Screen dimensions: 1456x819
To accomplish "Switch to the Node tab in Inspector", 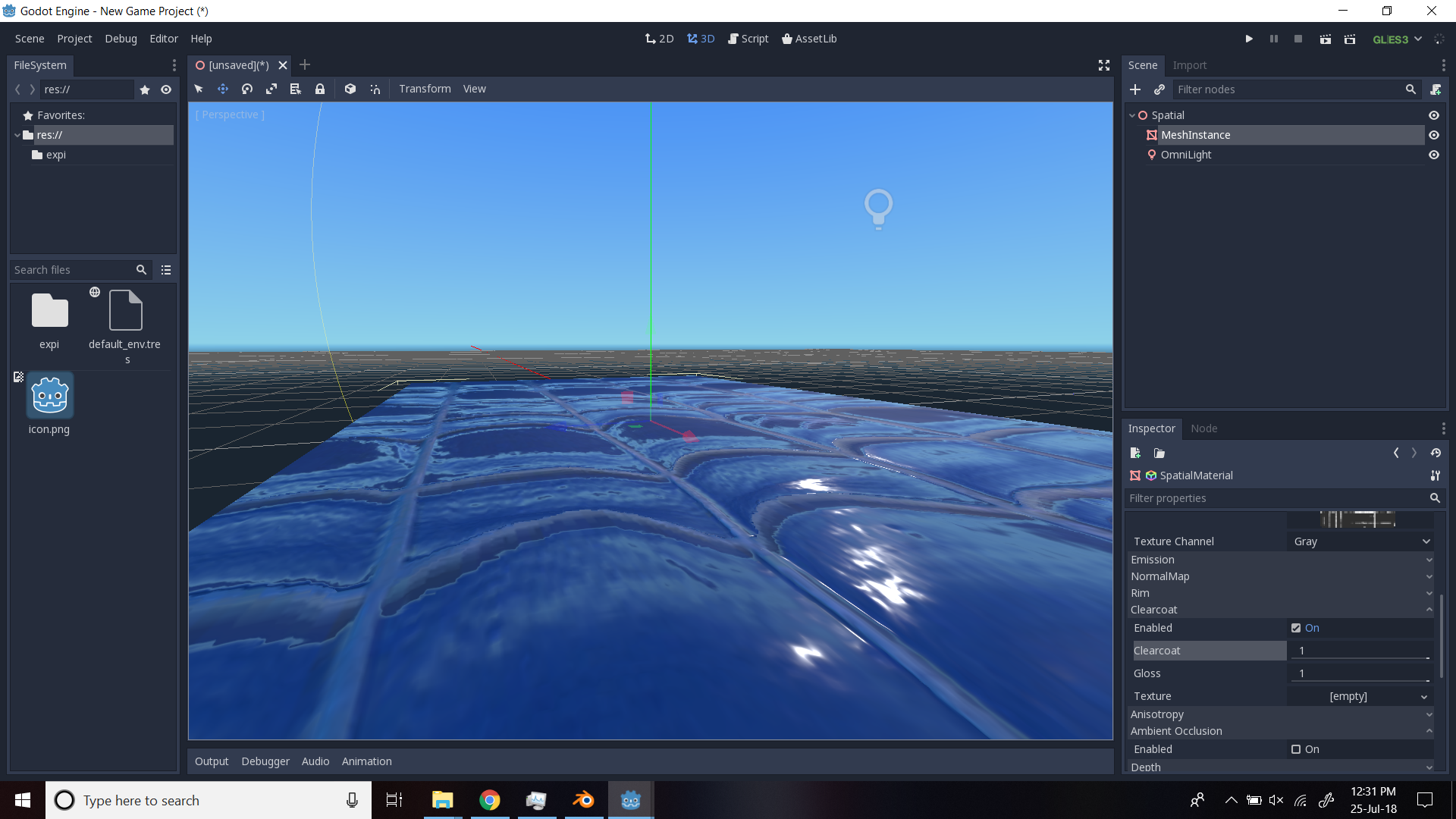I will pos(1204,428).
